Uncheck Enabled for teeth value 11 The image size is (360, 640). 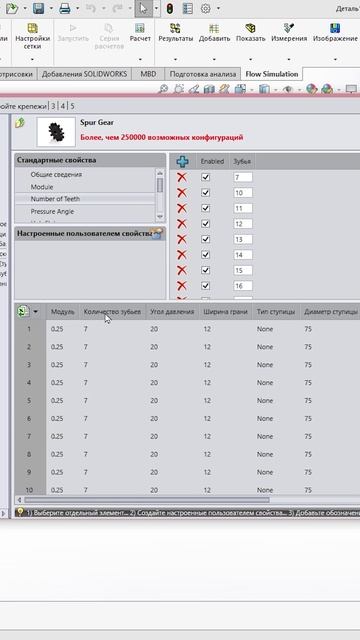point(205,208)
